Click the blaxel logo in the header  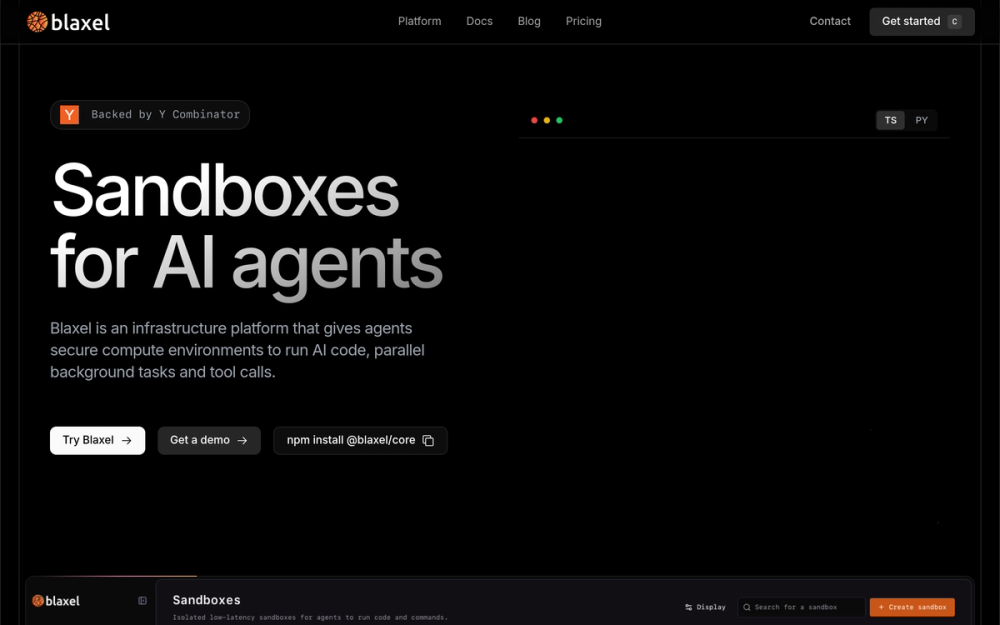(x=68, y=22)
